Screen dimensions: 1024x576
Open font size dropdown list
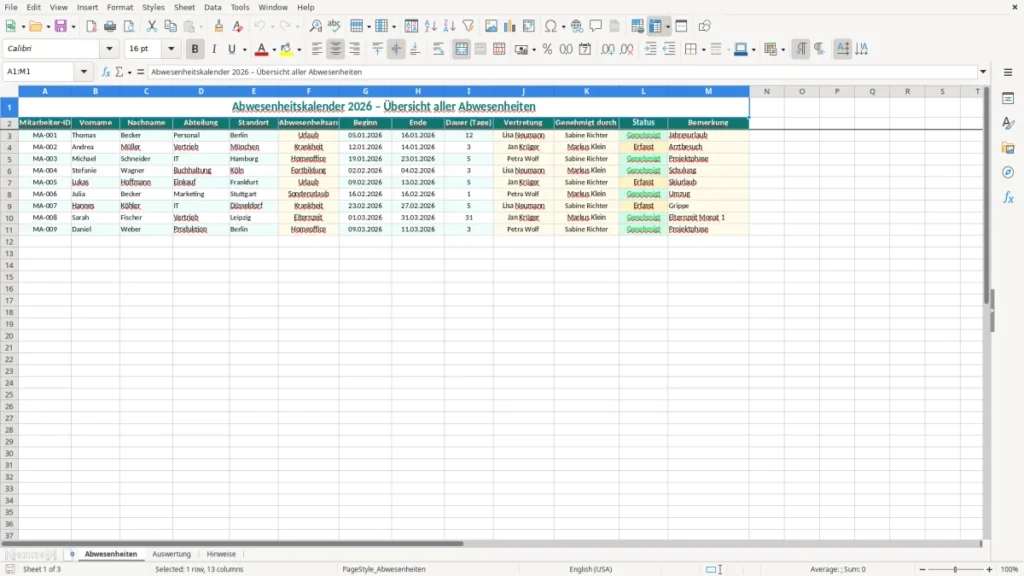(x=171, y=48)
